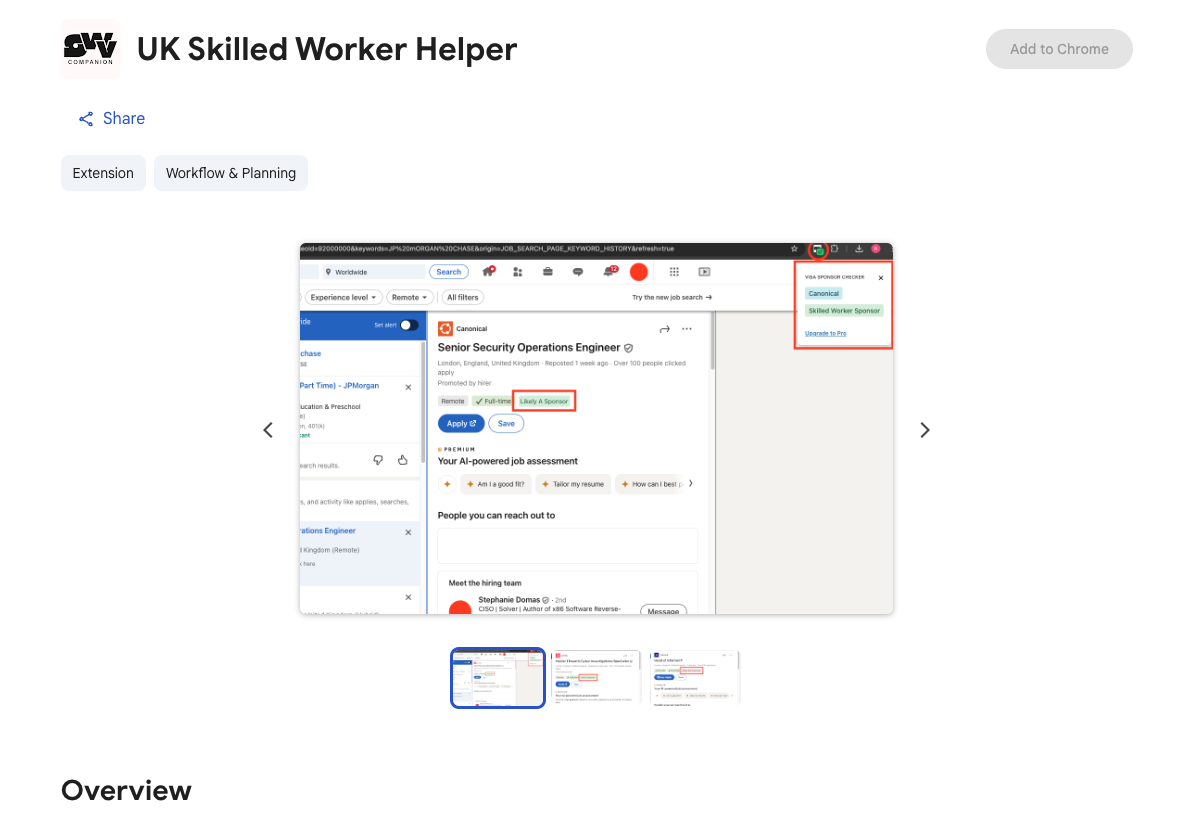This screenshot has height=818, width=1188.
Task: Click the 'UK Skilled Worker Helper' title
Action: click(x=327, y=49)
